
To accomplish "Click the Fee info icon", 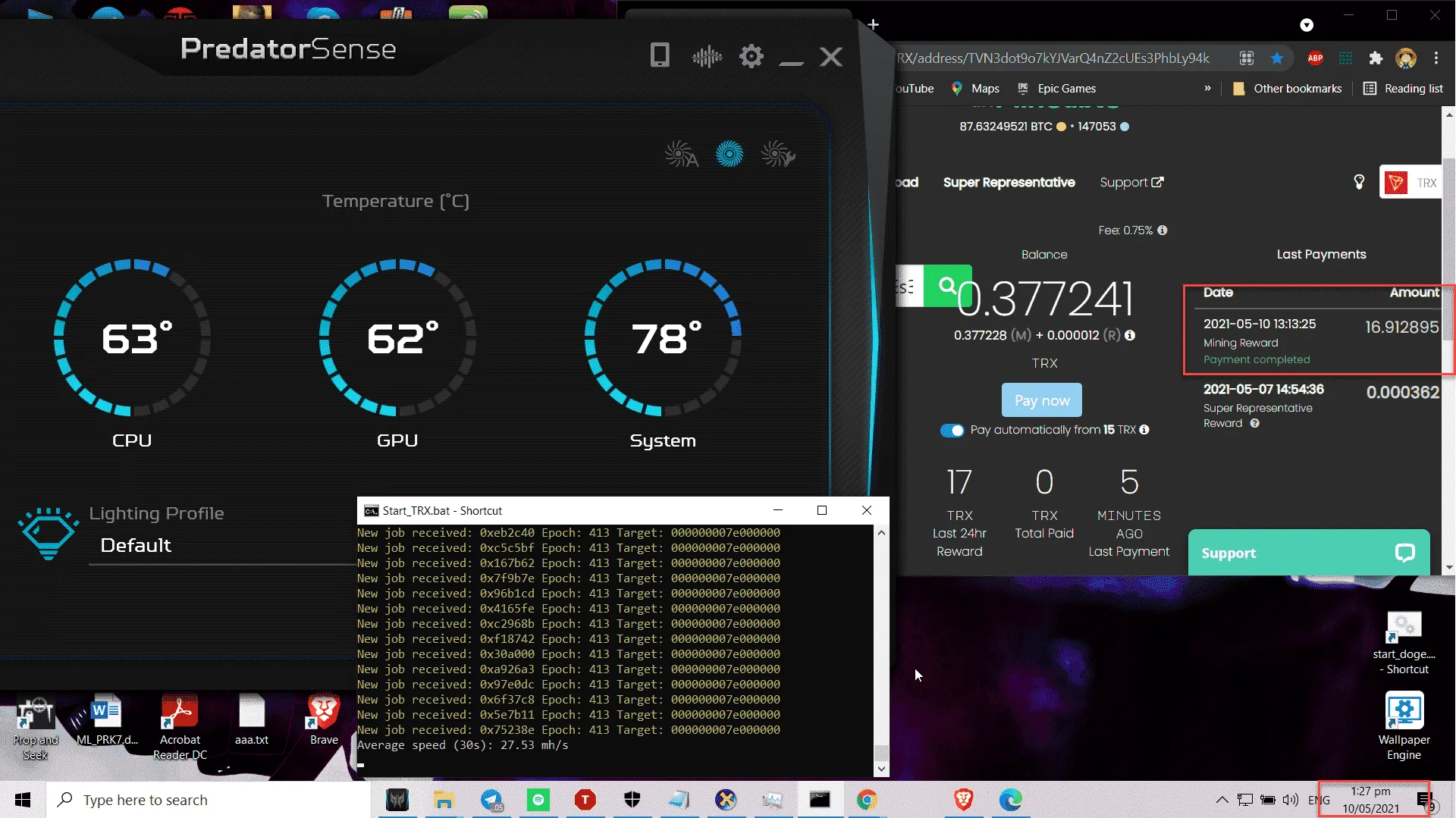I will [x=1163, y=230].
